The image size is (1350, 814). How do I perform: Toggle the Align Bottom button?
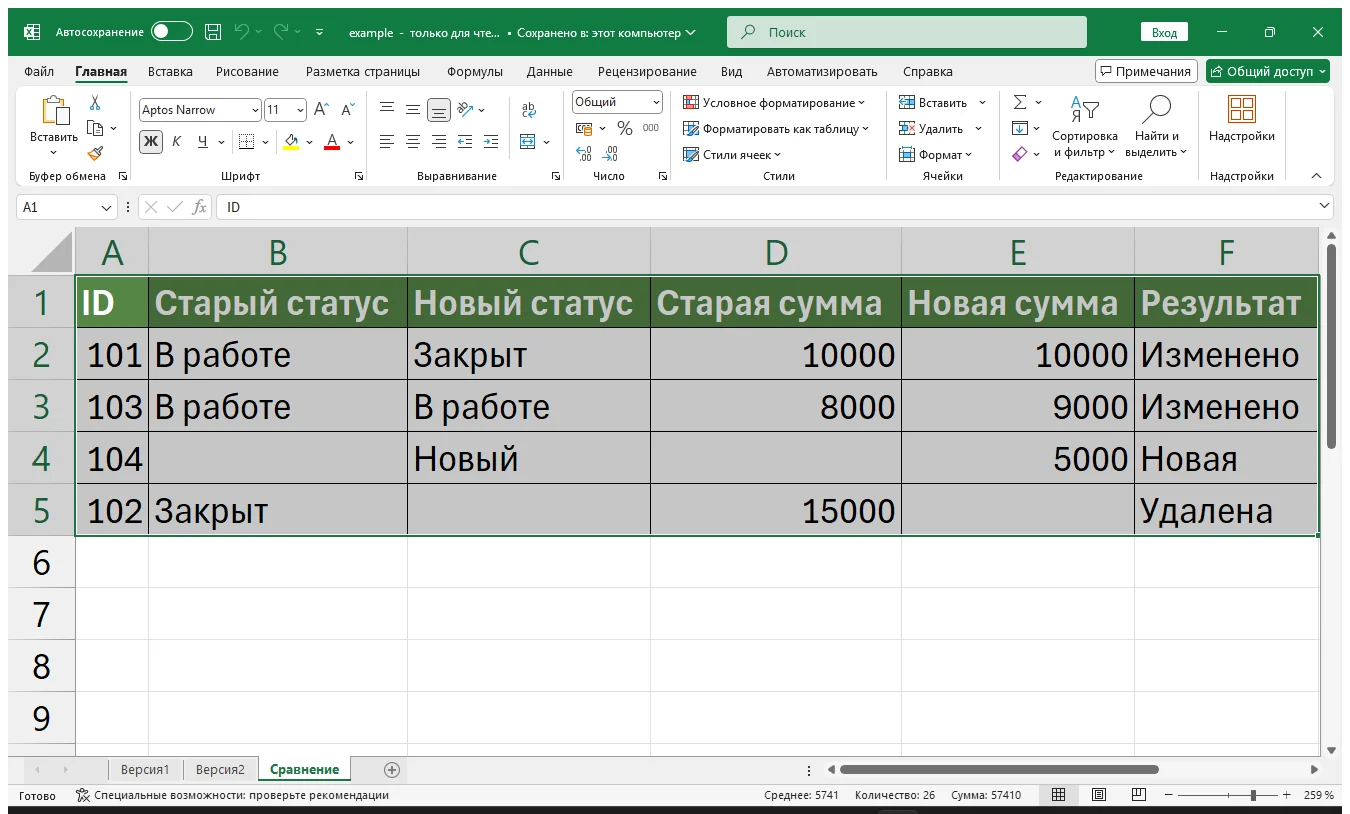click(x=439, y=110)
